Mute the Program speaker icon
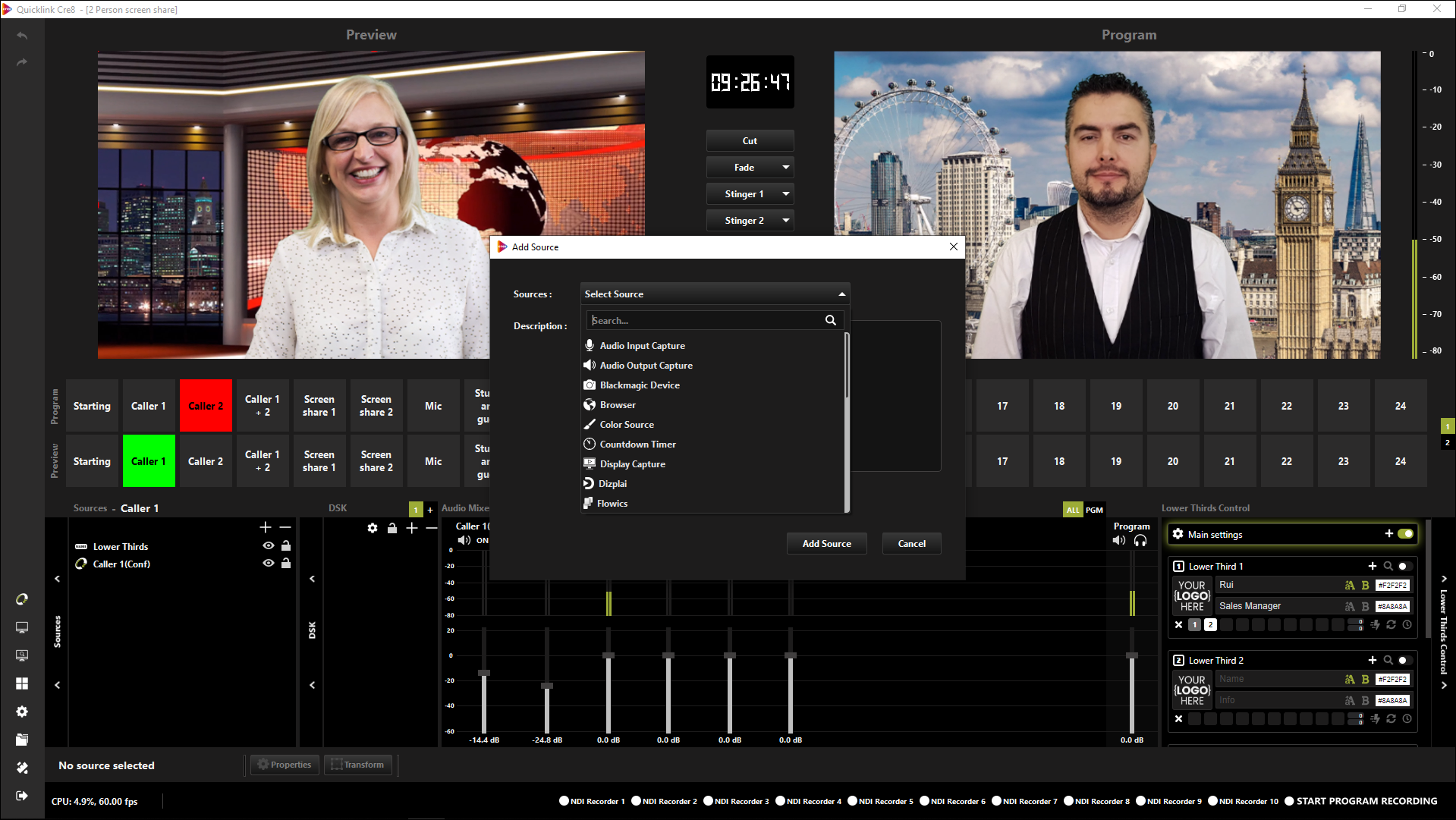Viewport: 1456px width, 820px height. [1118, 541]
